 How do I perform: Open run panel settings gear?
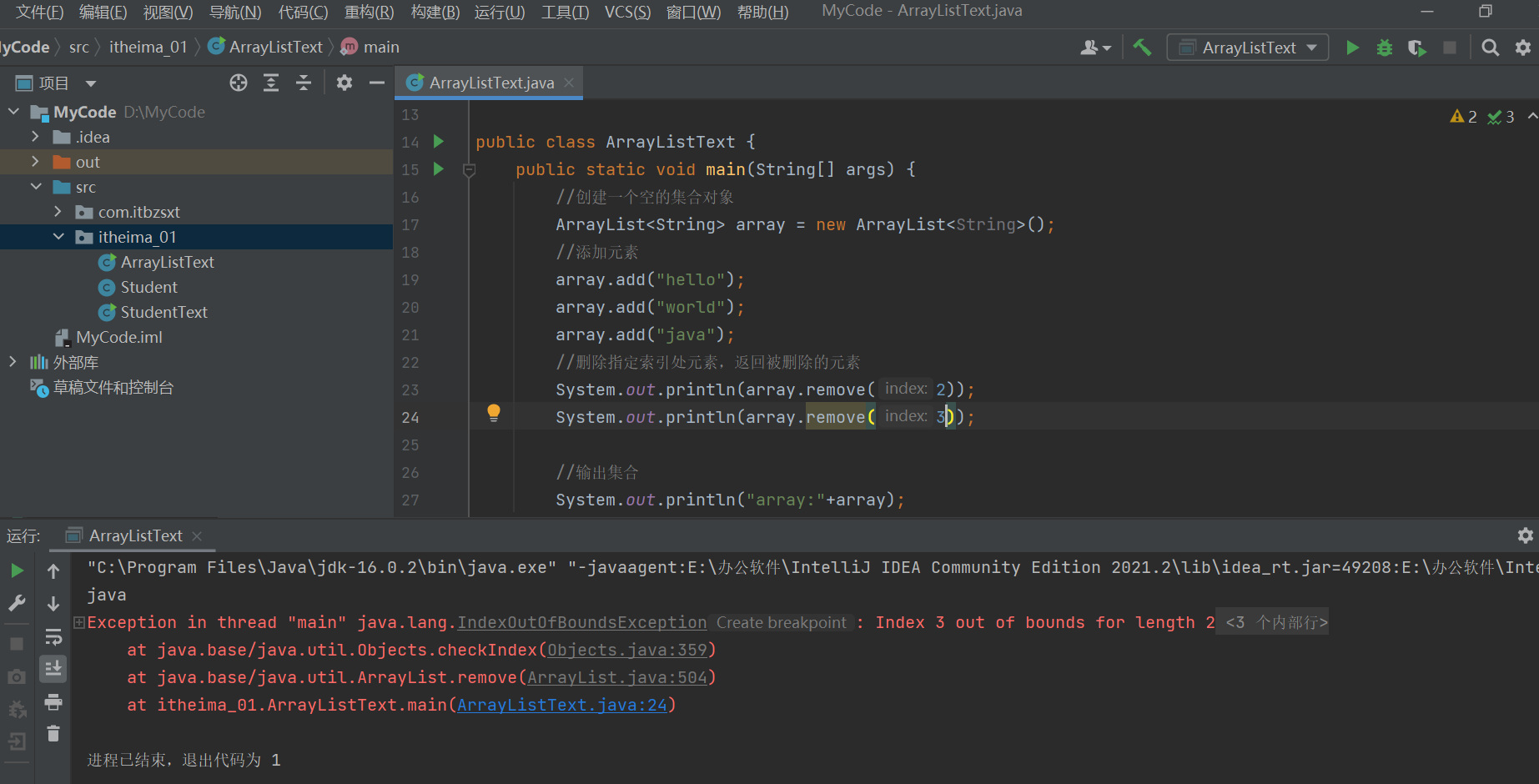1526,535
